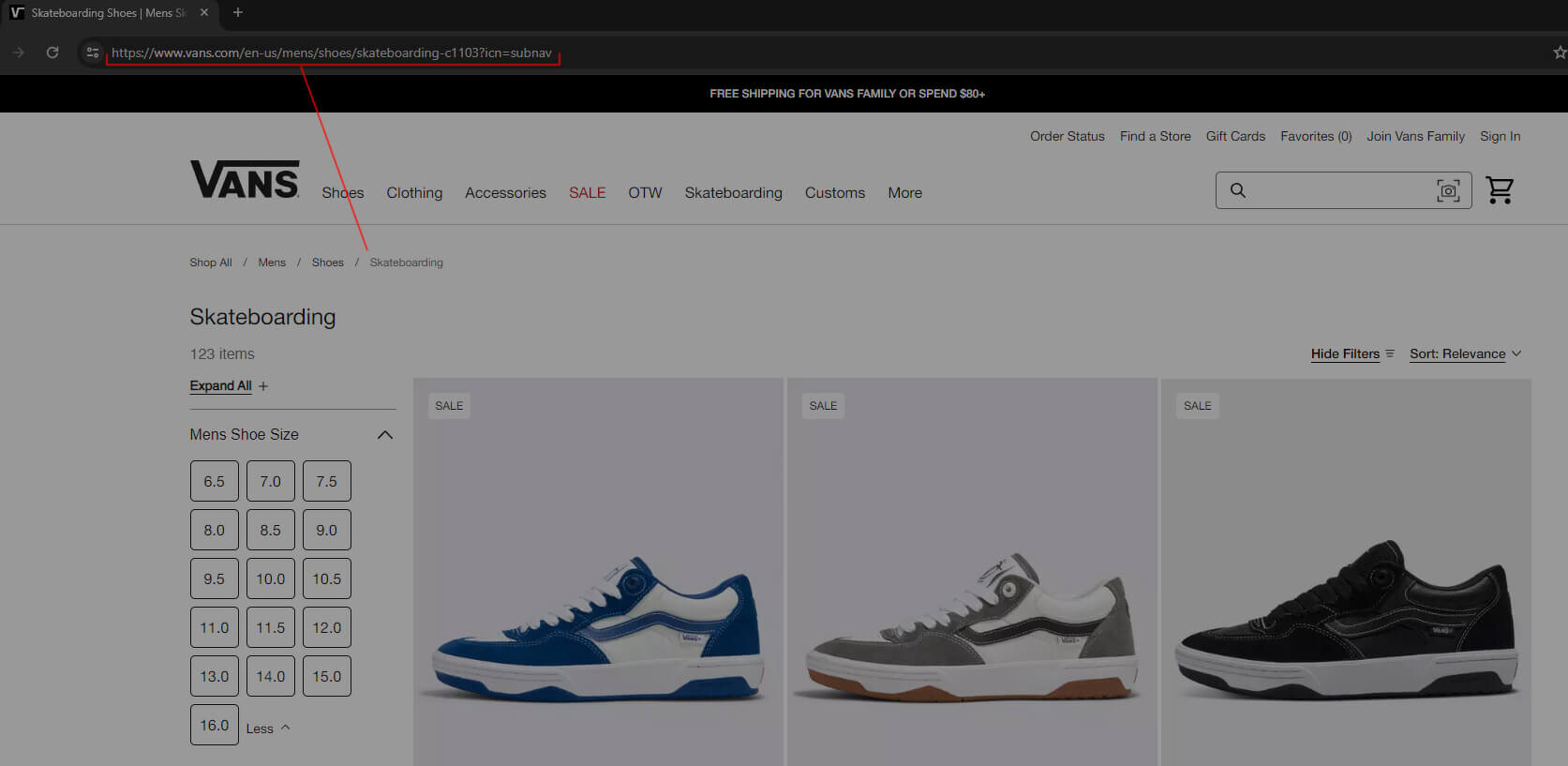Open a new browser tab

point(238,13)
